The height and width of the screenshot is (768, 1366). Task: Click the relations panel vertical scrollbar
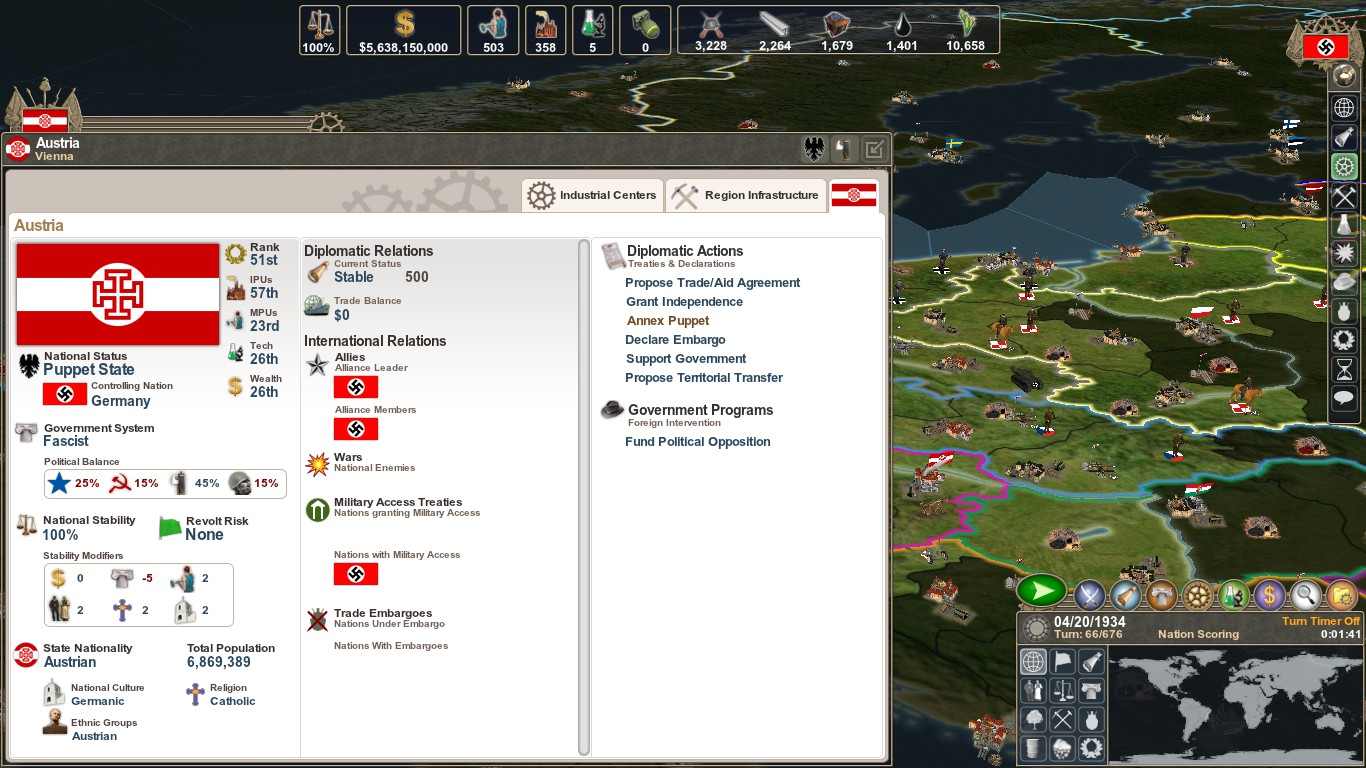tap(584, 497)
